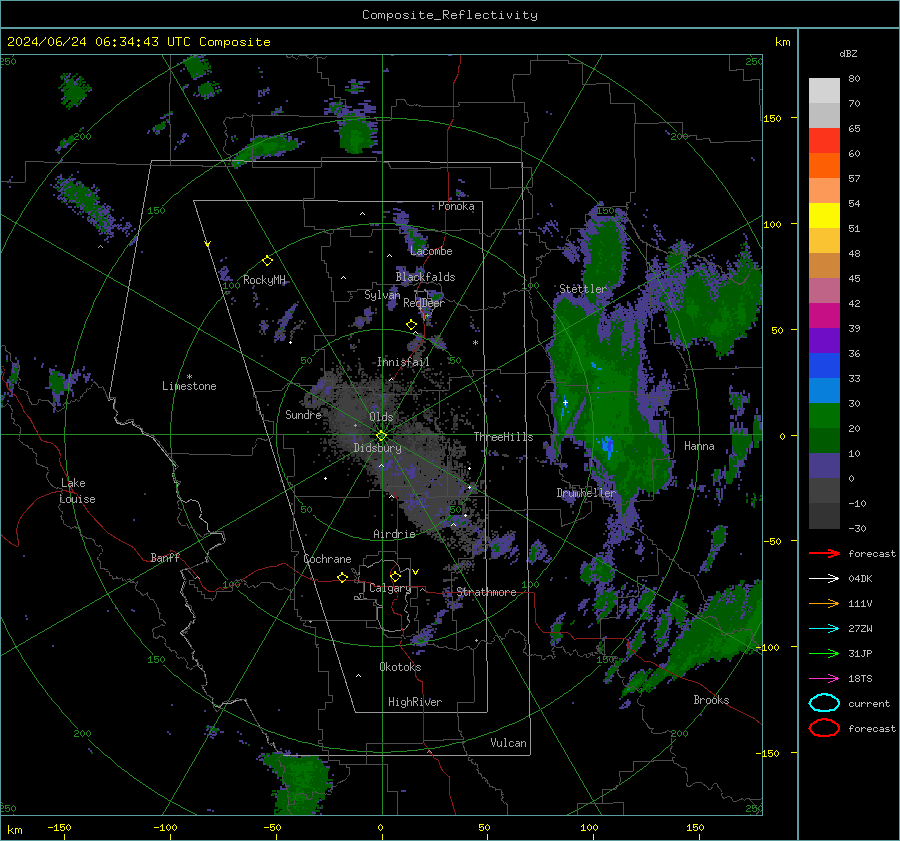900x841 pixels.
Task: Click the Hanna town label
Action: [x=699, y=446]
